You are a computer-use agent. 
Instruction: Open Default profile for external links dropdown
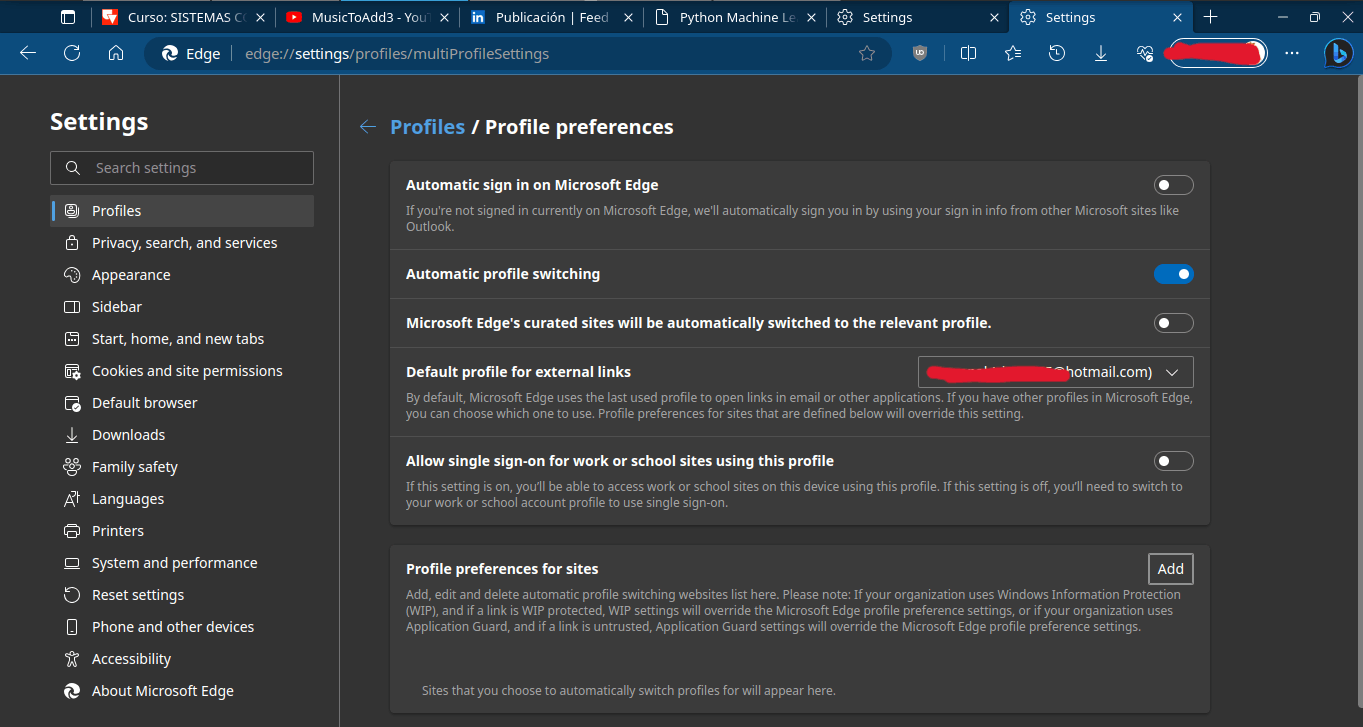point(1055,372)
